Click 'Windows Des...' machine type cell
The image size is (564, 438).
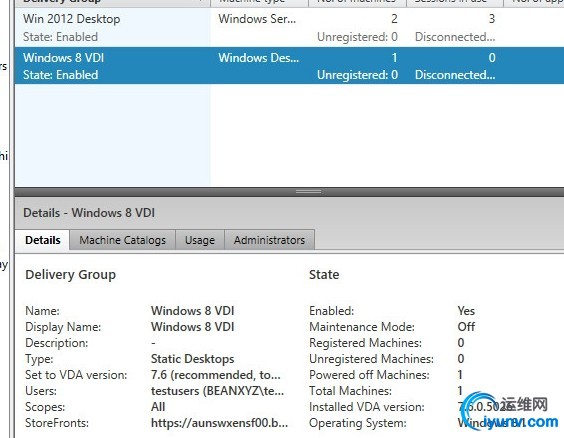(x=259, y=58)
